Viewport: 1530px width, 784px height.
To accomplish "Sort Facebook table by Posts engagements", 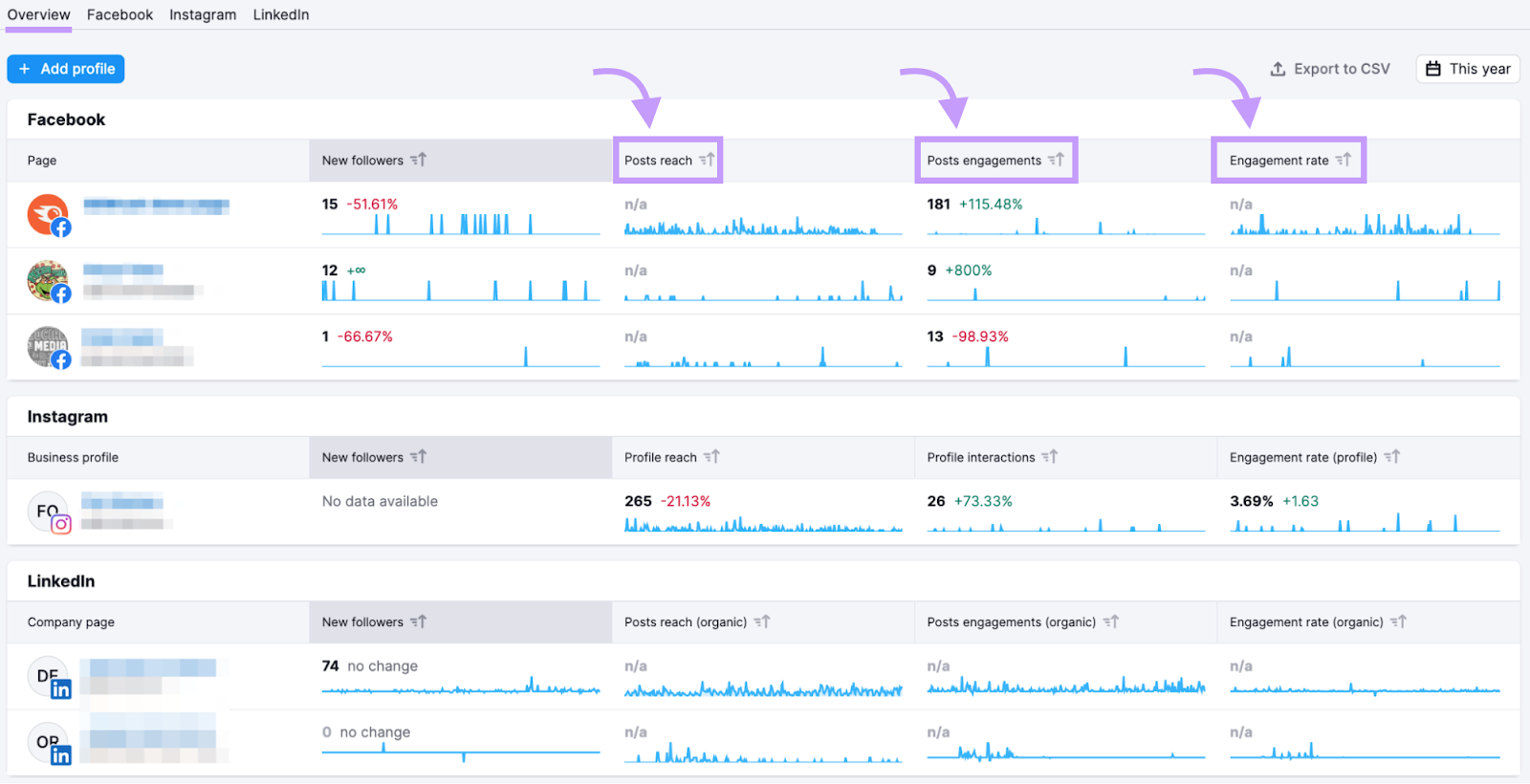I will 995,161.
